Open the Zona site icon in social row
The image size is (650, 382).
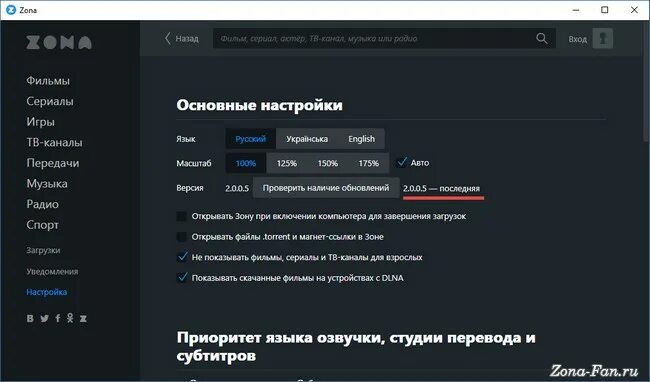(x=83, y=318)
